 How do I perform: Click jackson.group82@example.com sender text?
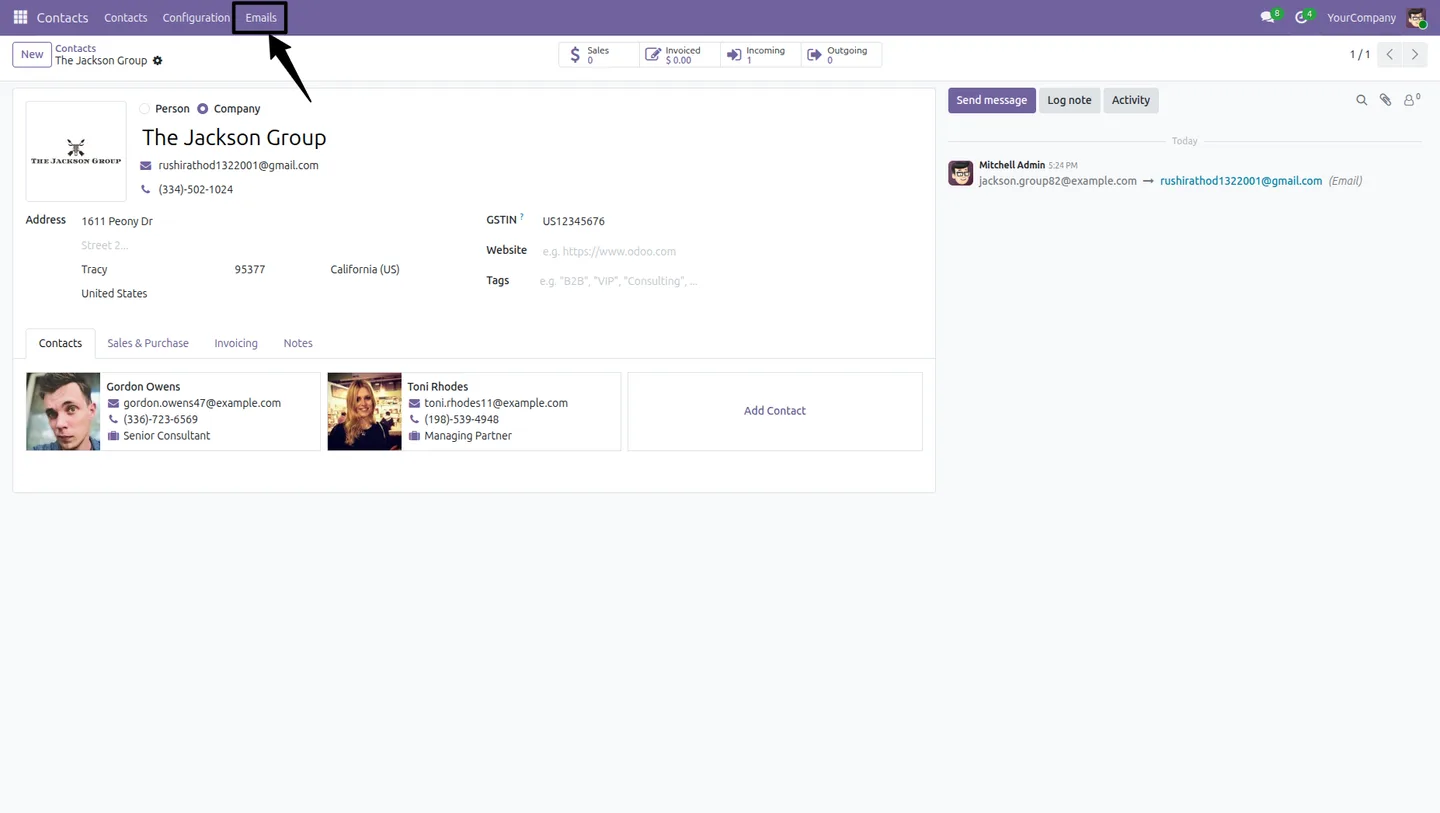tap(1058, 181)
